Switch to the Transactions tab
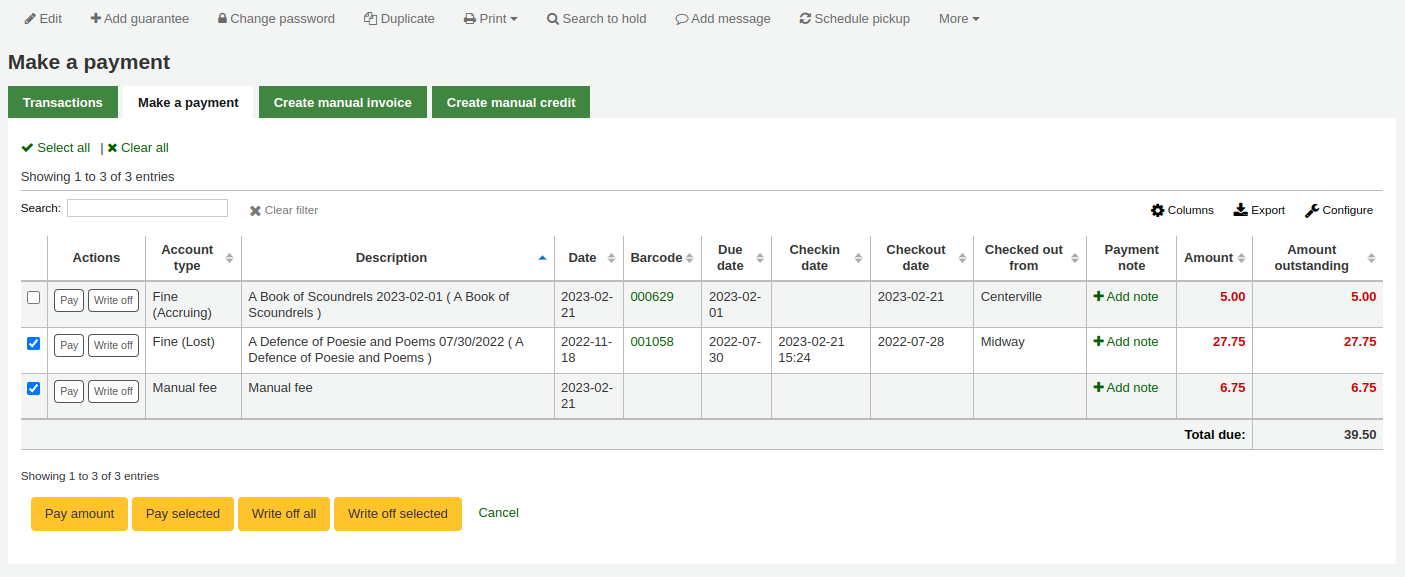The height and width of the screenshot is (577, 1405). coord(62,101)
